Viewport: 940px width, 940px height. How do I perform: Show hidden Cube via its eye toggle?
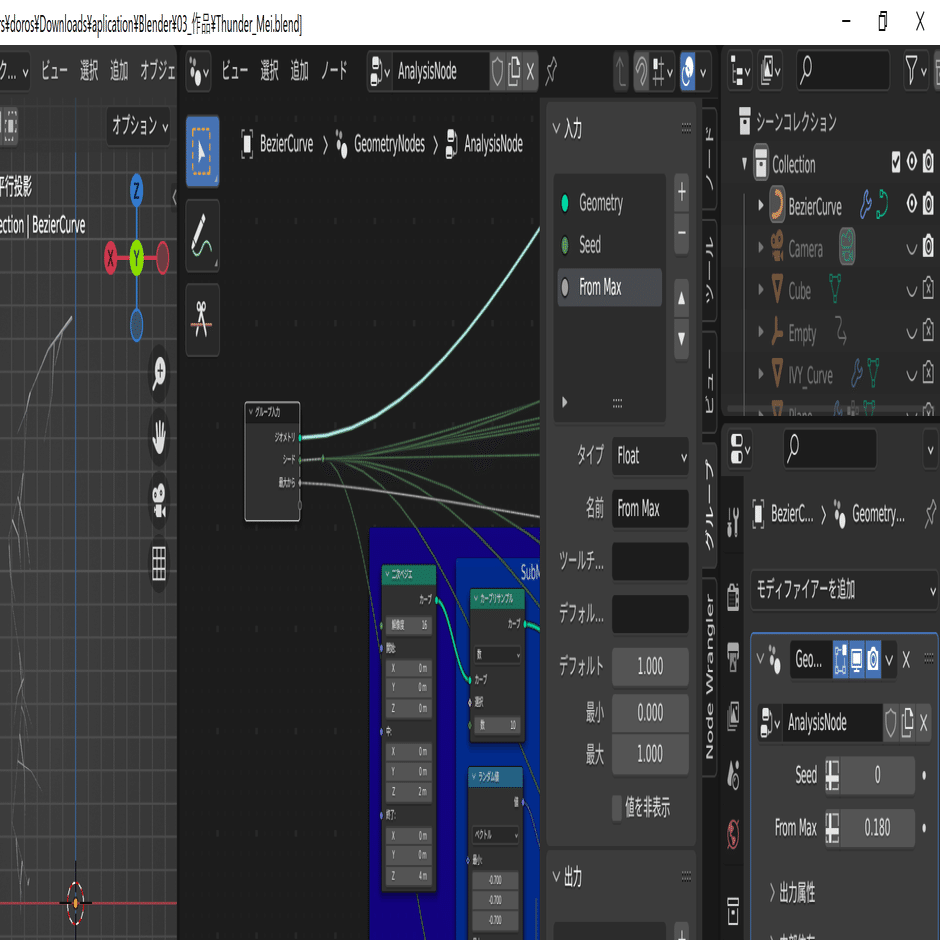pyautogui.click(x=911, y=291)
